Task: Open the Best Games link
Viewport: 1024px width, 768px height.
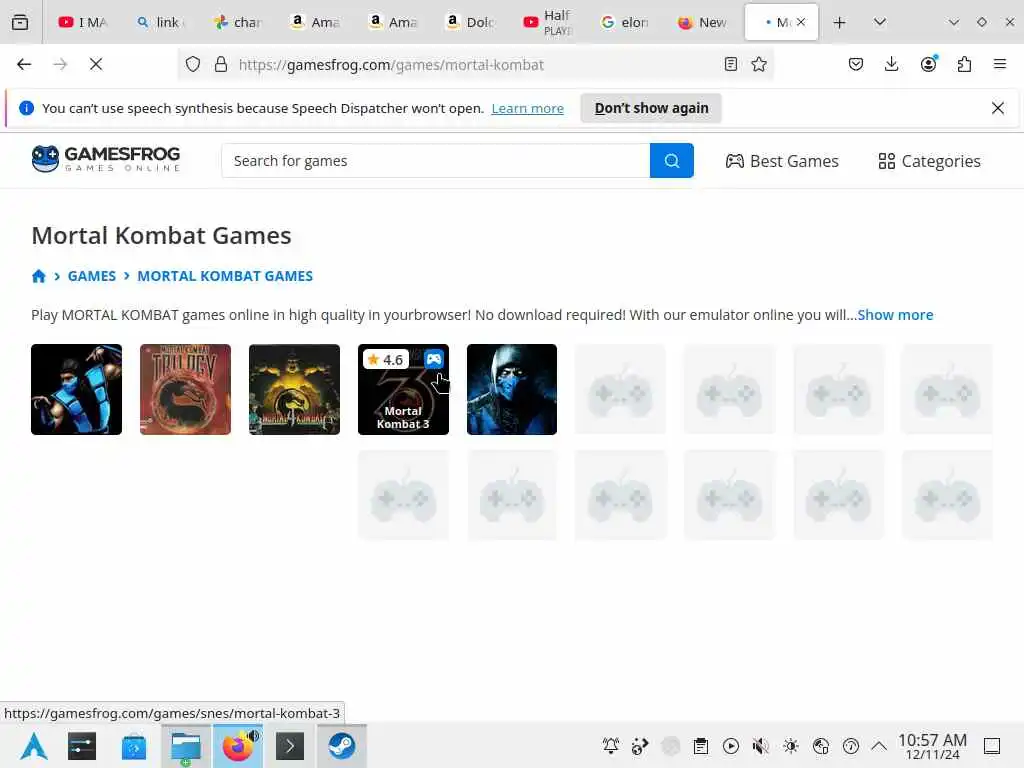Action: tap(782, 161)
